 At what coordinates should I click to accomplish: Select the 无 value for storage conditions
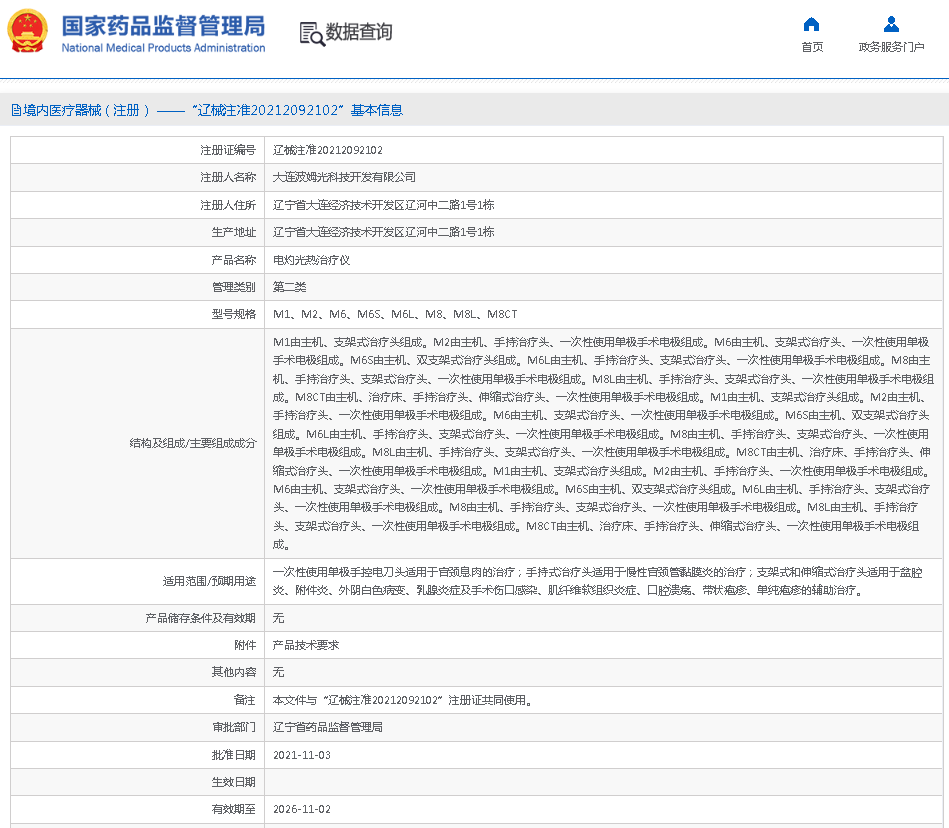pos(278,618)
